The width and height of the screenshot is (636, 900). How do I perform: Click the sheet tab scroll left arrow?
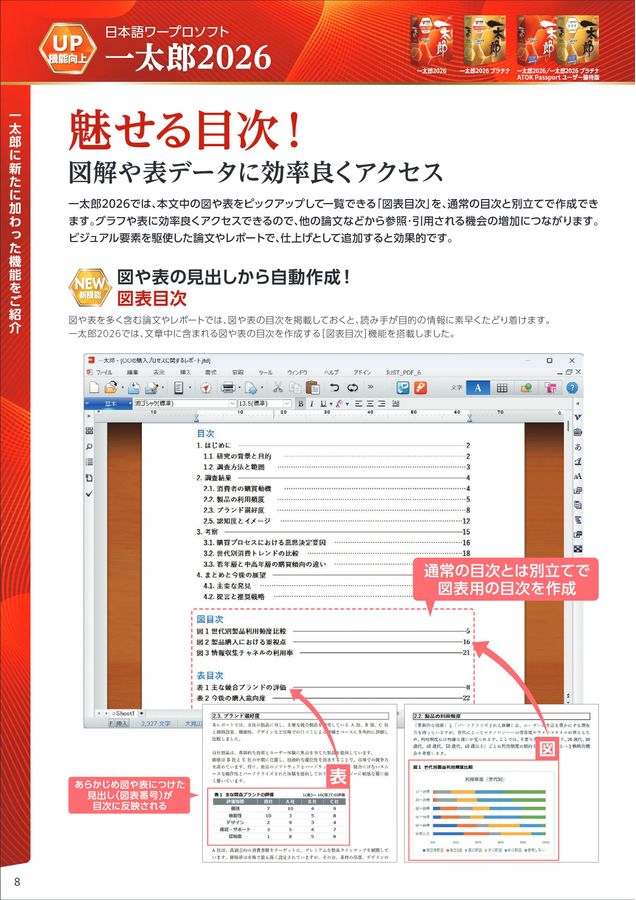(x=98, y=713)
